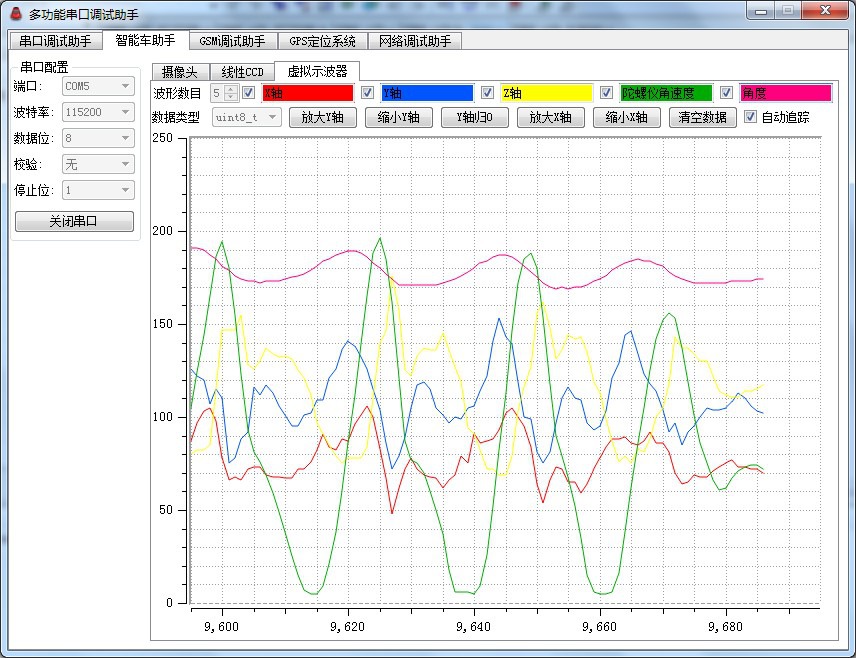Open the 数据类型 uint8_t dropdown
This screenshot has width=856, height=658.
point(247,117)
